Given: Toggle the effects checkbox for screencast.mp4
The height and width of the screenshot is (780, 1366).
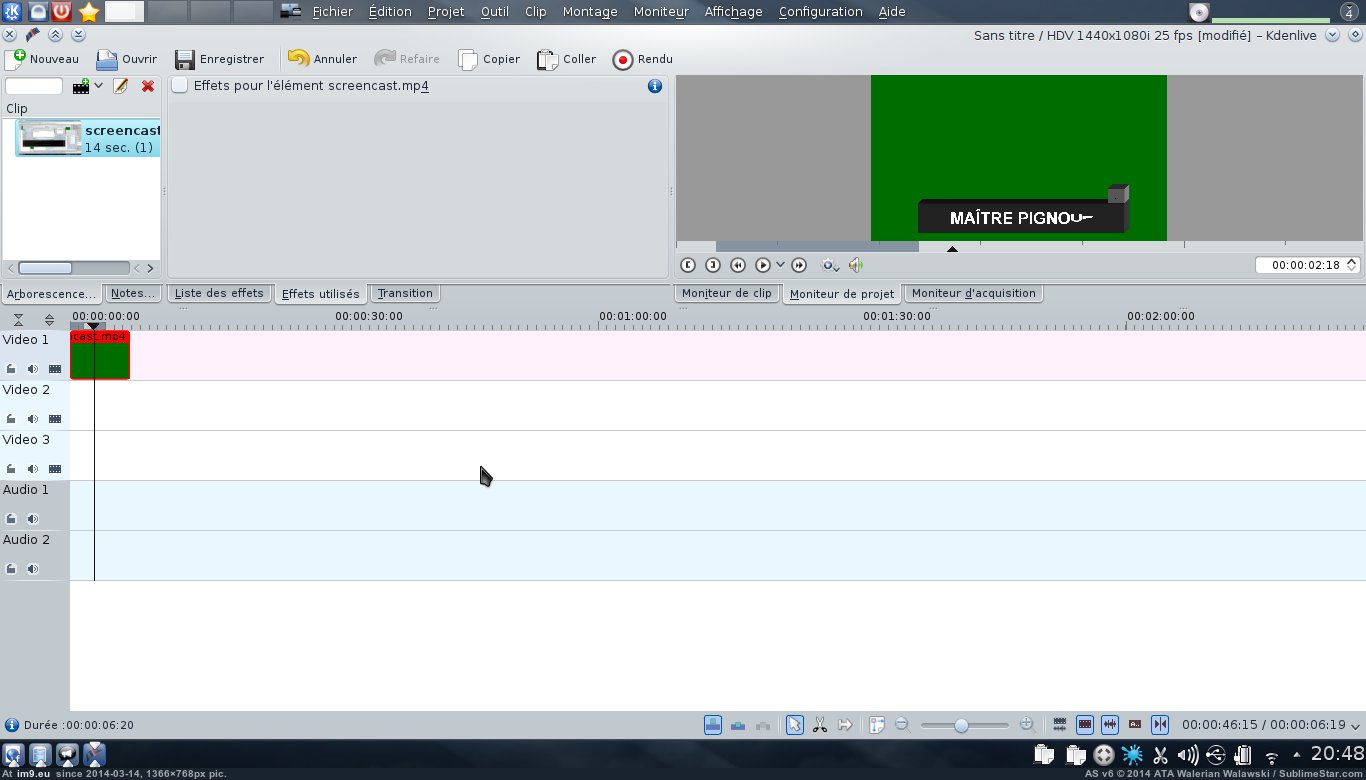Looking at the screenshot, I should tap(180, 86).
